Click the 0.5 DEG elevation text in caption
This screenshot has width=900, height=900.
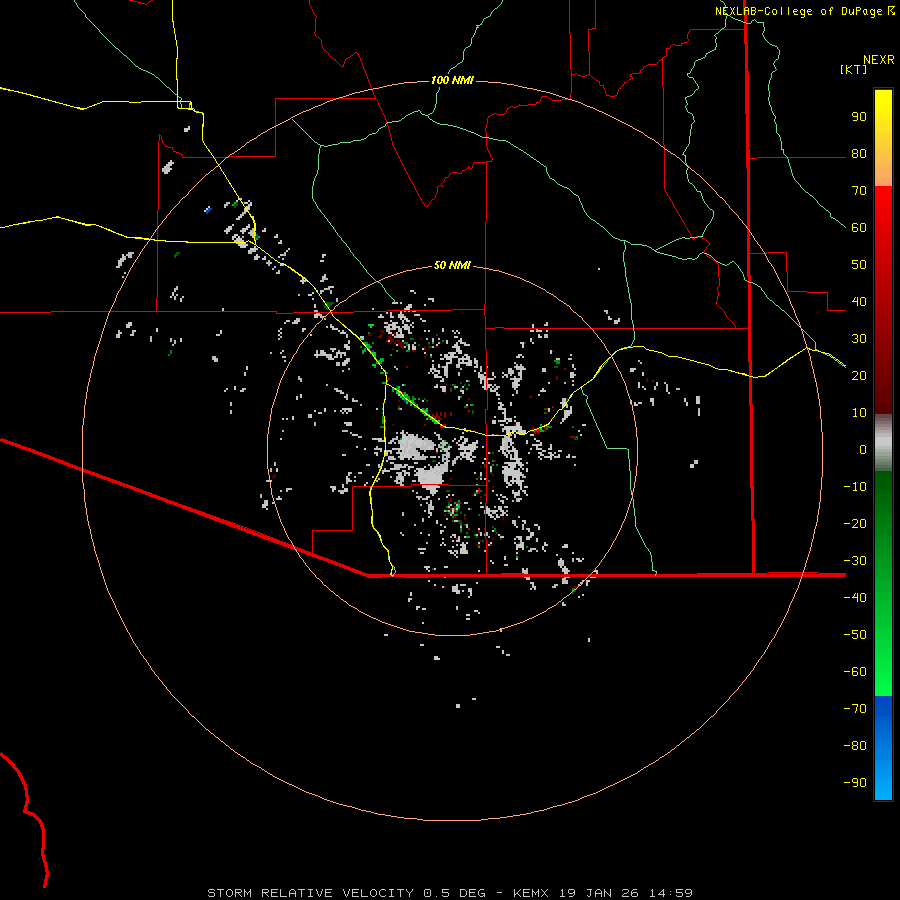[455, 893]
